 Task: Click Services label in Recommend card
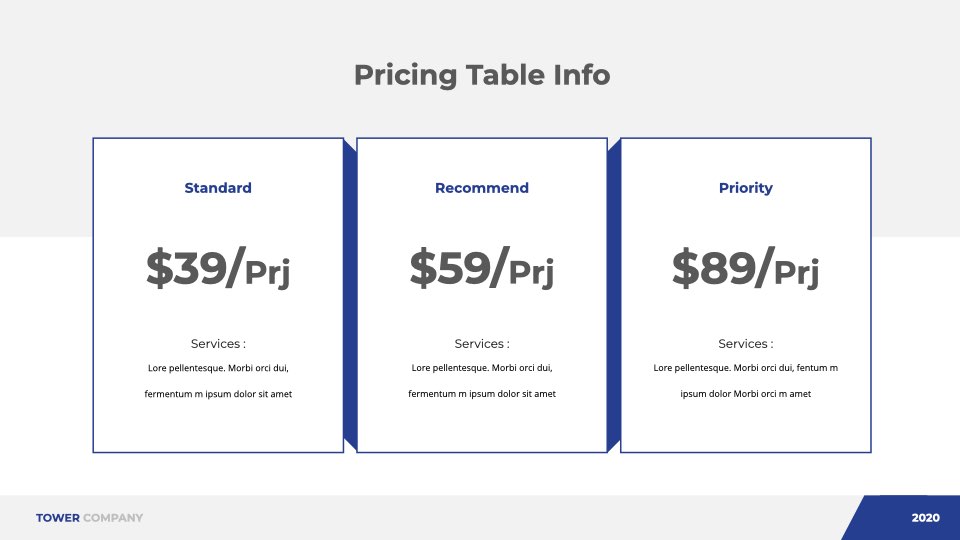pyautogui.click(x=482, y=344)
